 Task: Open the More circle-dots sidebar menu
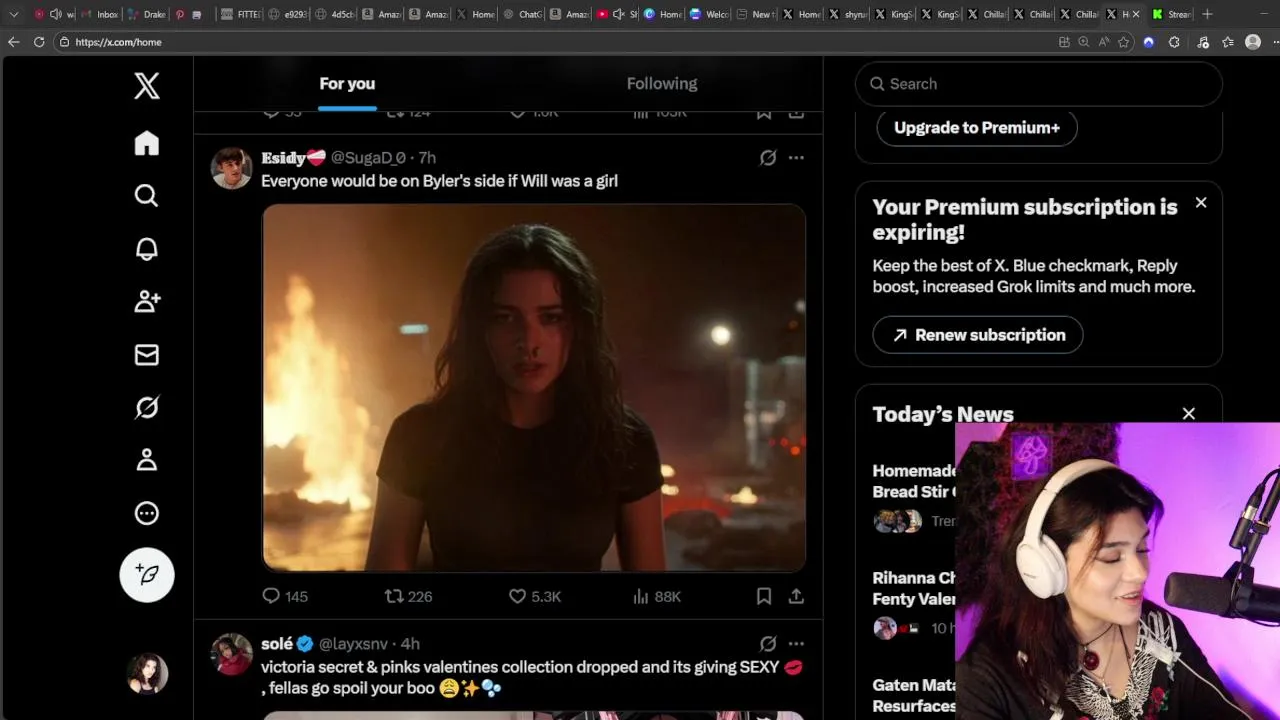[147, 513]
